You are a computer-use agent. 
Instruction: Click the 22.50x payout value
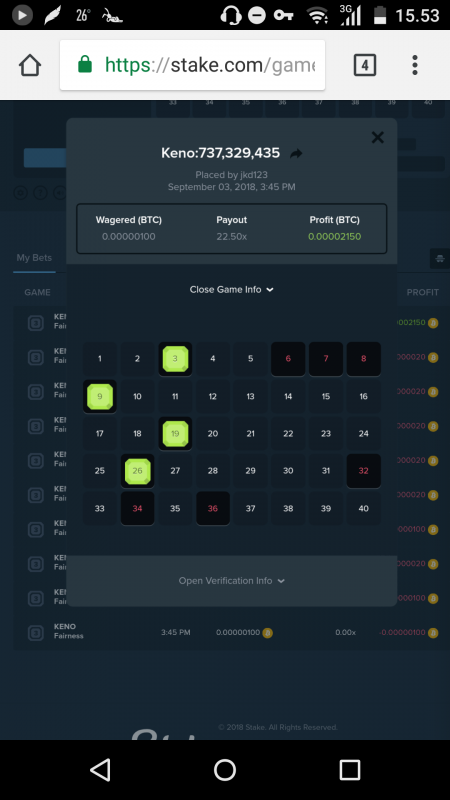pos(232,237)
